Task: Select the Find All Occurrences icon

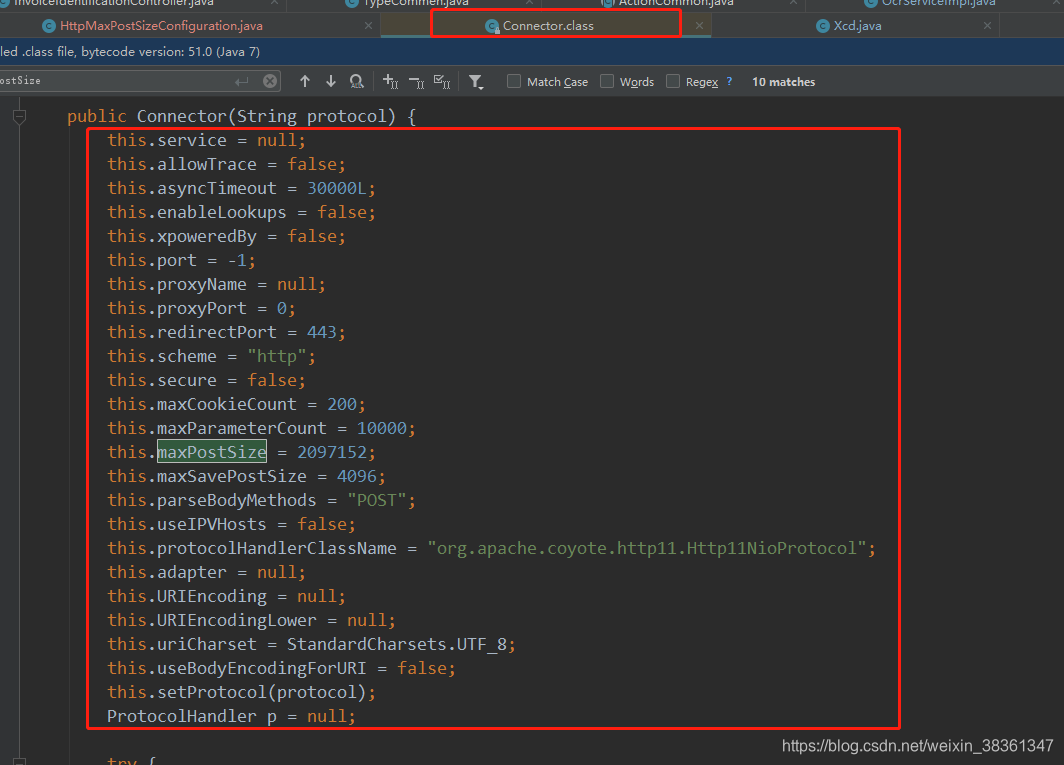Action: coord(356,81)
